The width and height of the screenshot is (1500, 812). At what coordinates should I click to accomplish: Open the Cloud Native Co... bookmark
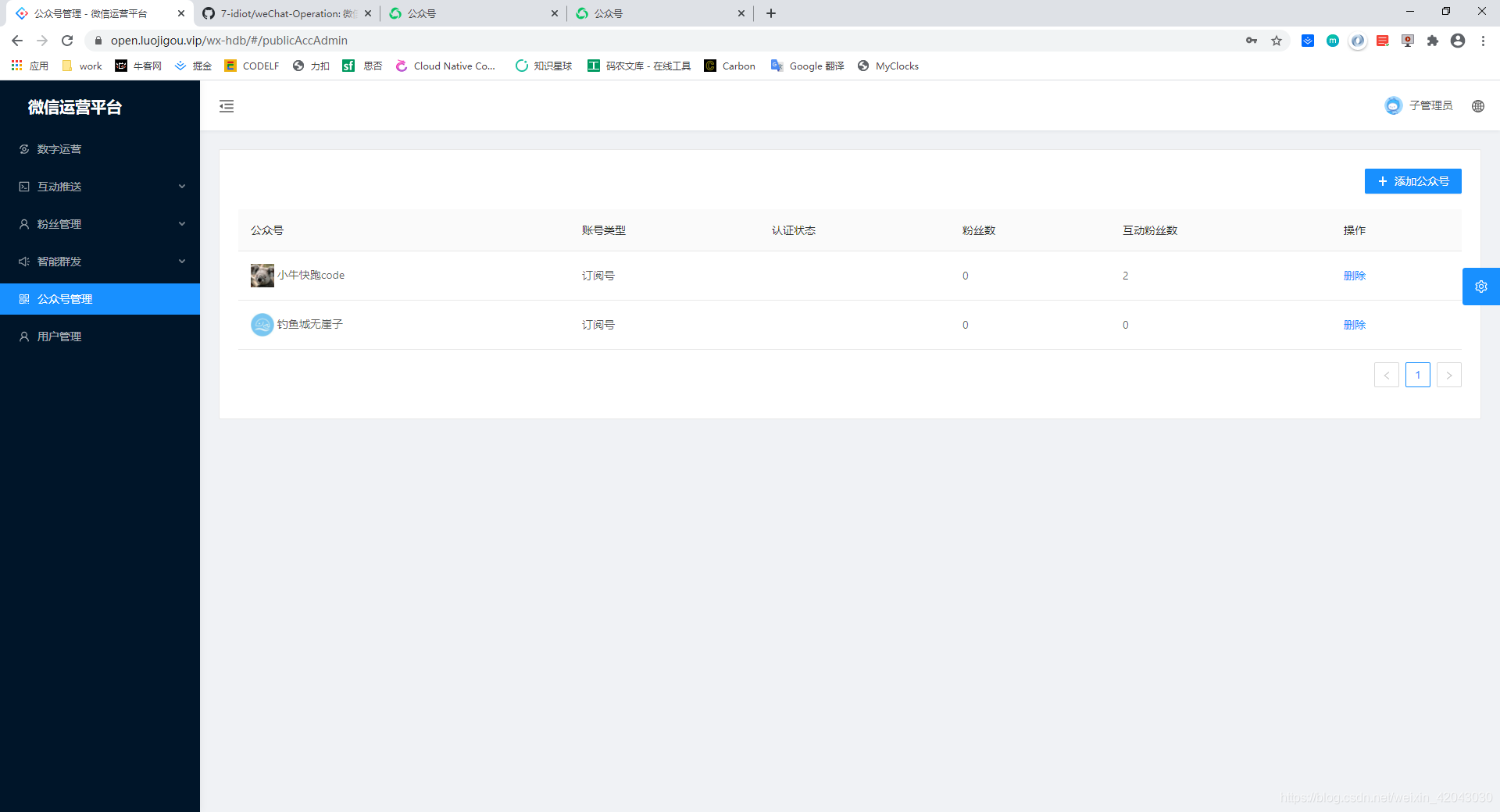pyautogui.click(x=445, y=66)
